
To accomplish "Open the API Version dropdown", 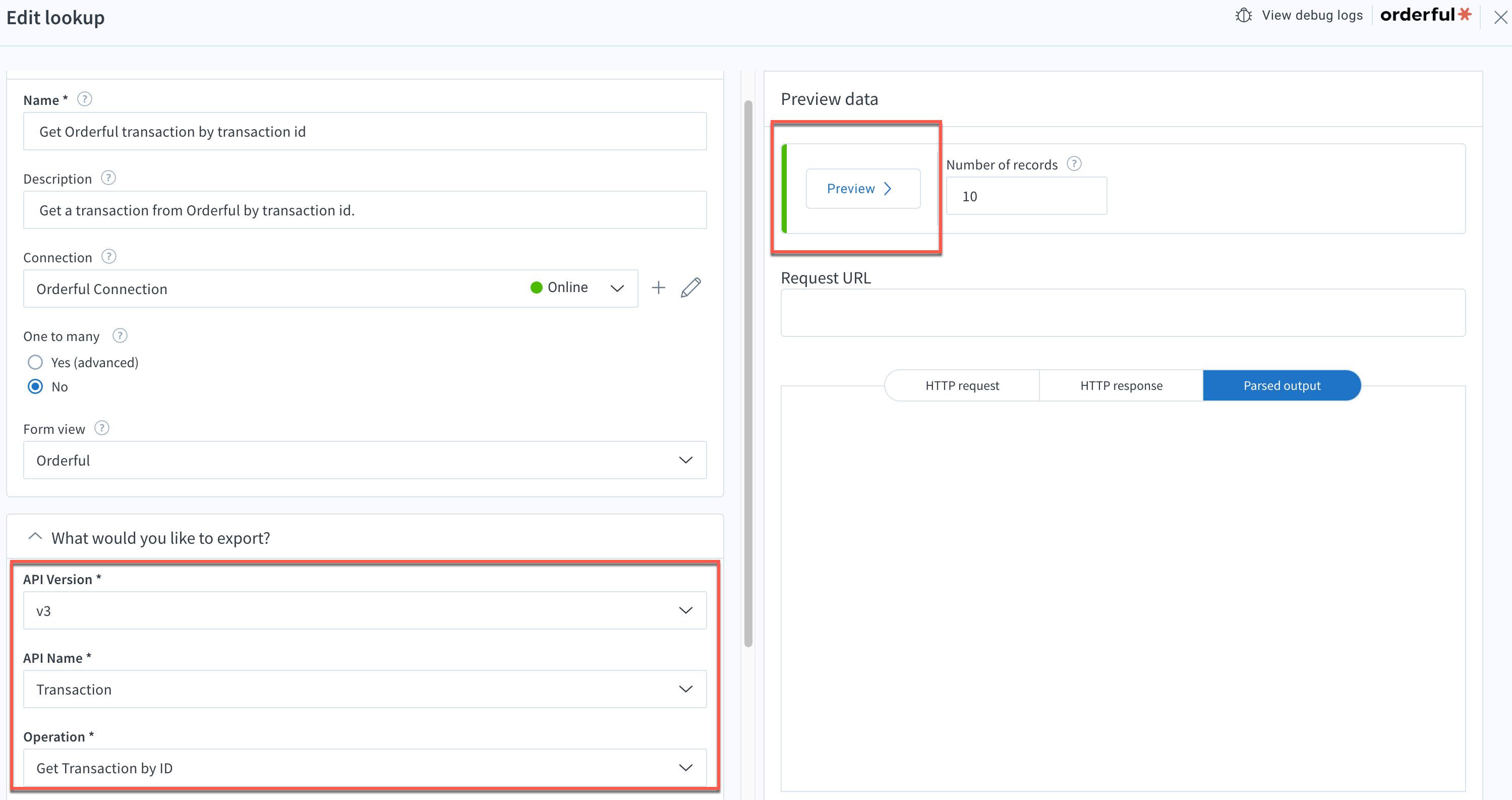I will 365,610.
